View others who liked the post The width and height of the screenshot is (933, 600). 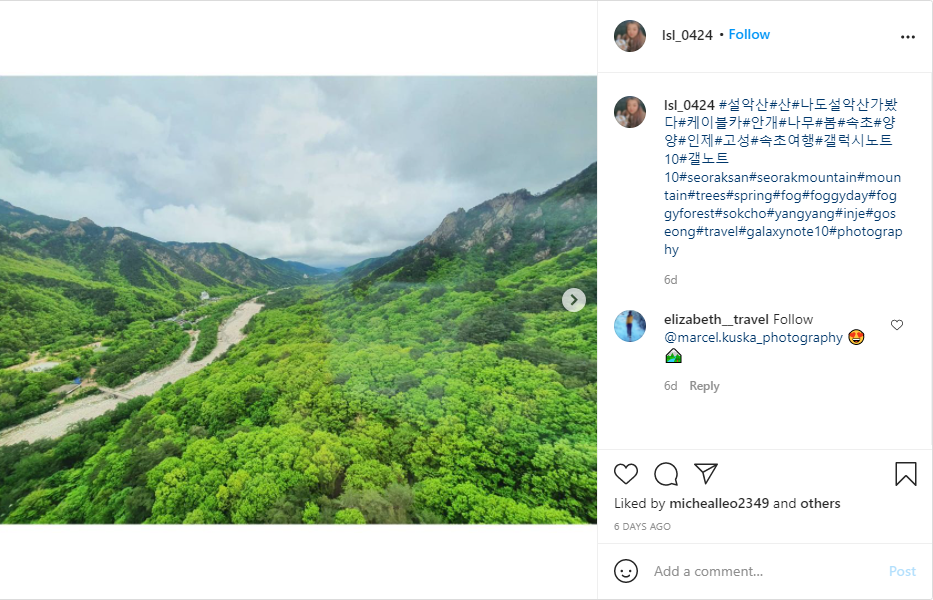click(820, 503)
